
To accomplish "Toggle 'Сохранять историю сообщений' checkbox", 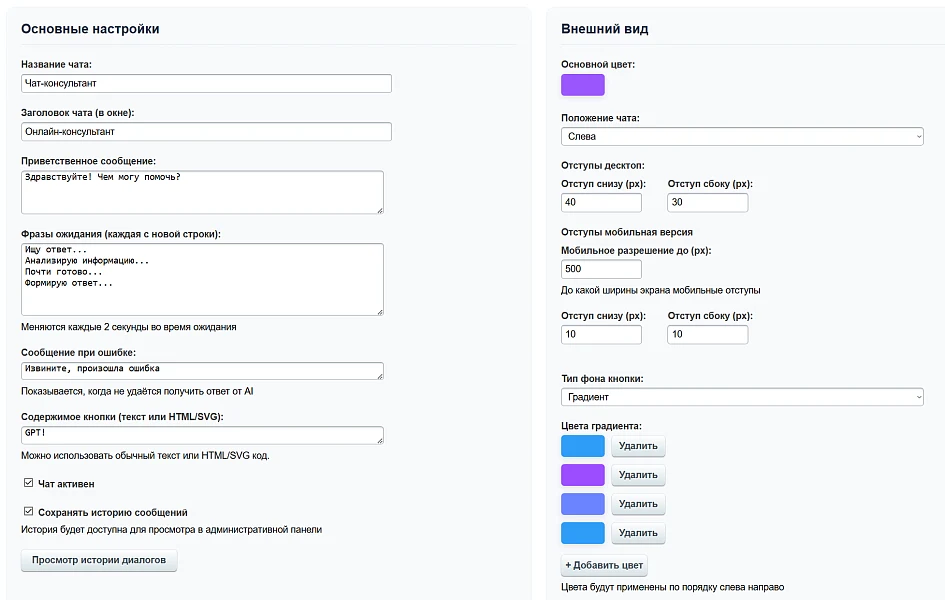I will (x=28, y=511).
